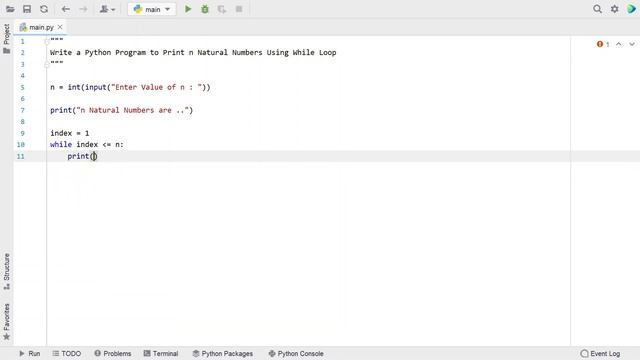The width and height of the screenshot is (640, 360).
Task: Collapse docstring fold marker at line 1
Action: pyautogui.click(x=47, y=42)
